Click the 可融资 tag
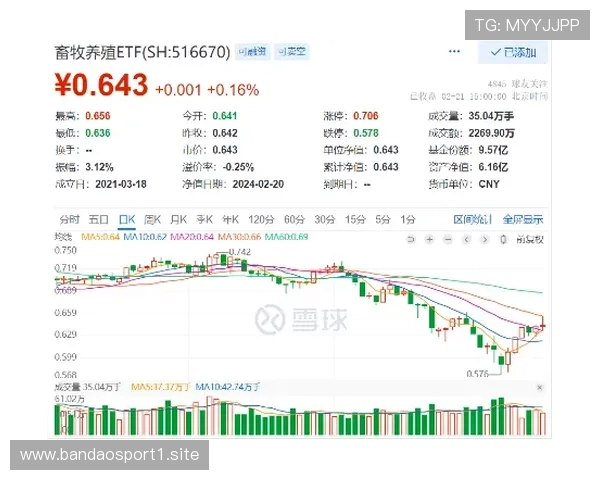The image size is (600, 480). pos(252,52)
